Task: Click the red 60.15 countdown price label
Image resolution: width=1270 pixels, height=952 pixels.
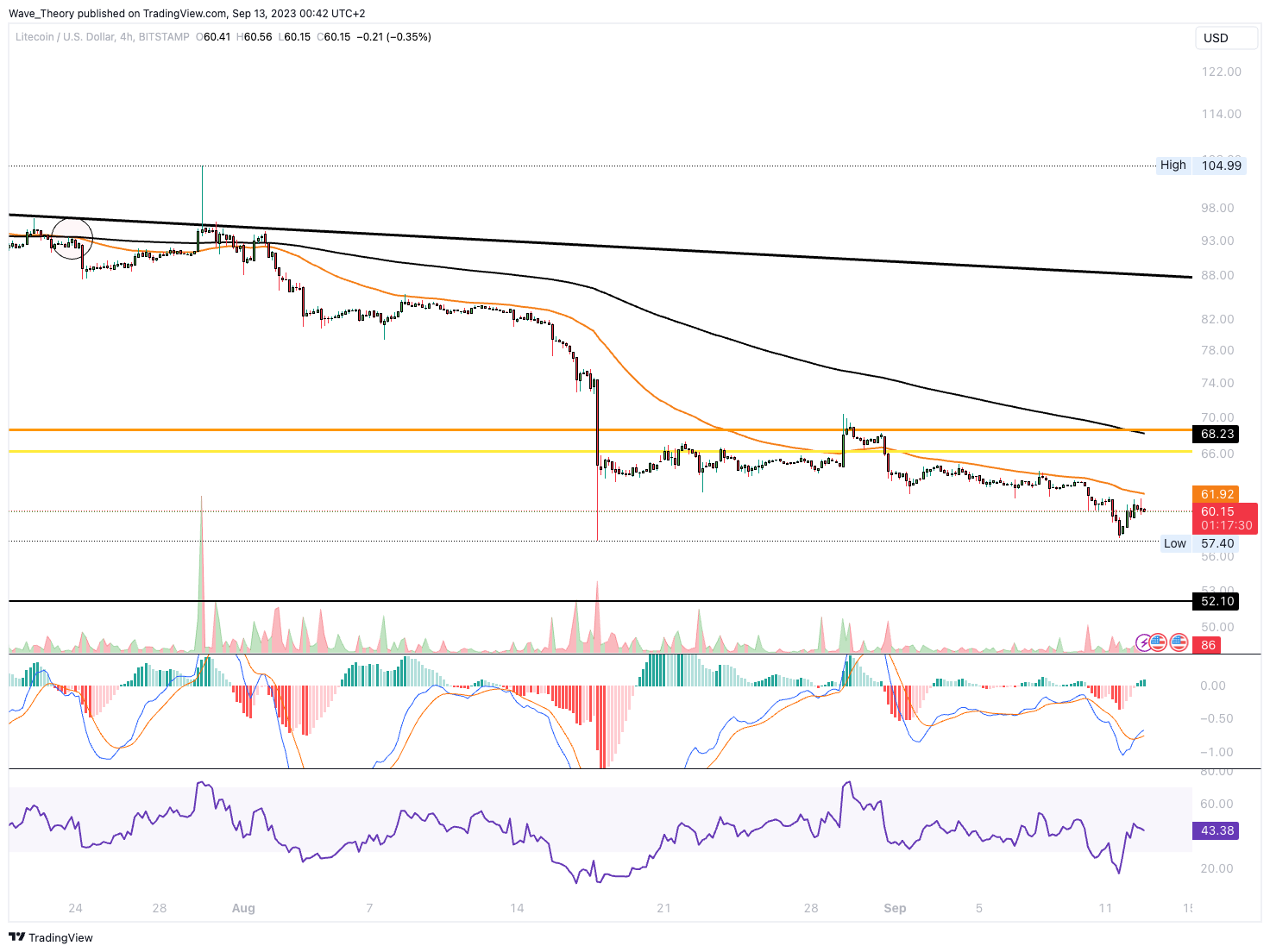Action: [1225, 518]
